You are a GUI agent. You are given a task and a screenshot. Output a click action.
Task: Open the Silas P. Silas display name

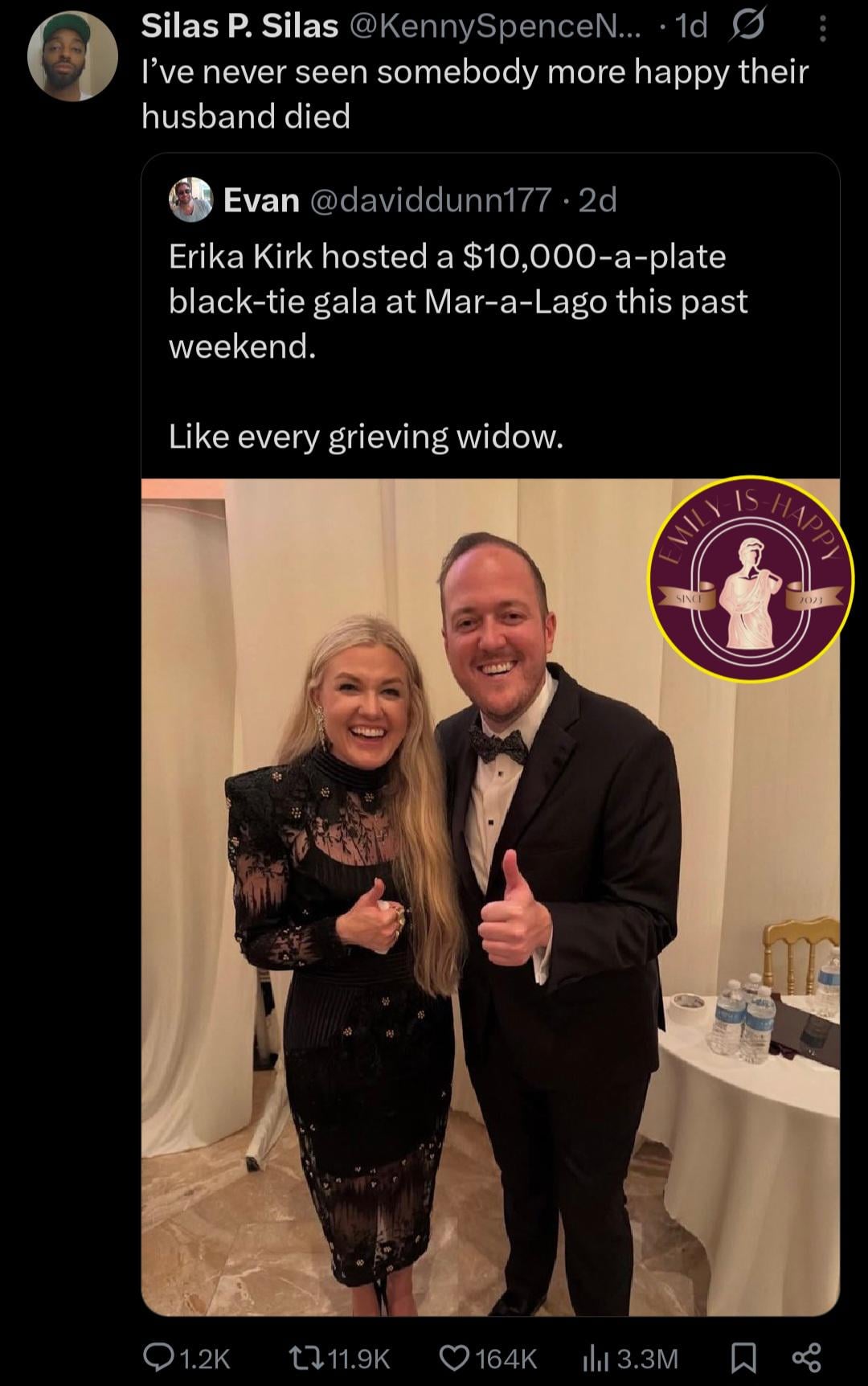point(240,27)
